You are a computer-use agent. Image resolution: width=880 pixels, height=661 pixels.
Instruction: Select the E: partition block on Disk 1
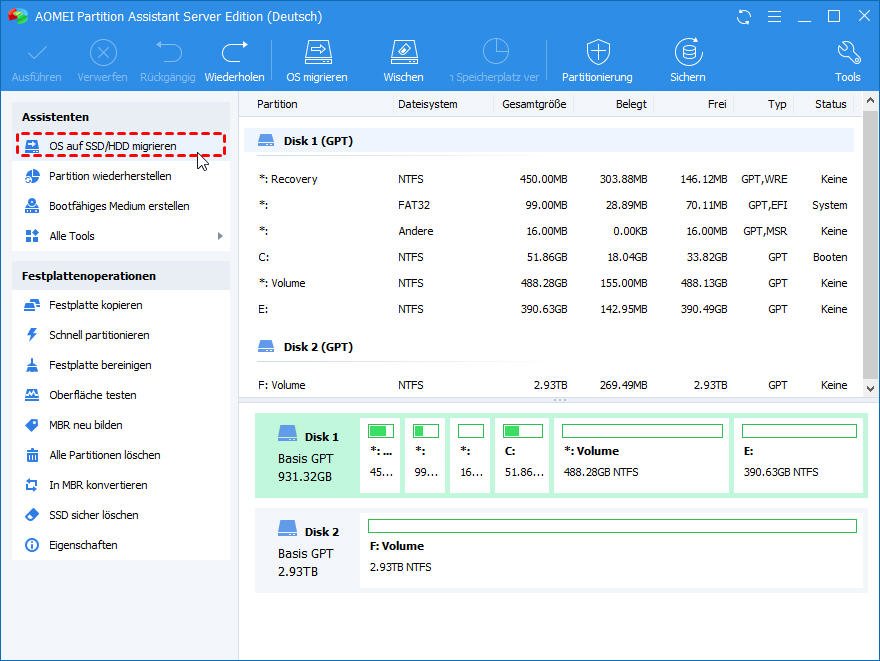[798, 456]
